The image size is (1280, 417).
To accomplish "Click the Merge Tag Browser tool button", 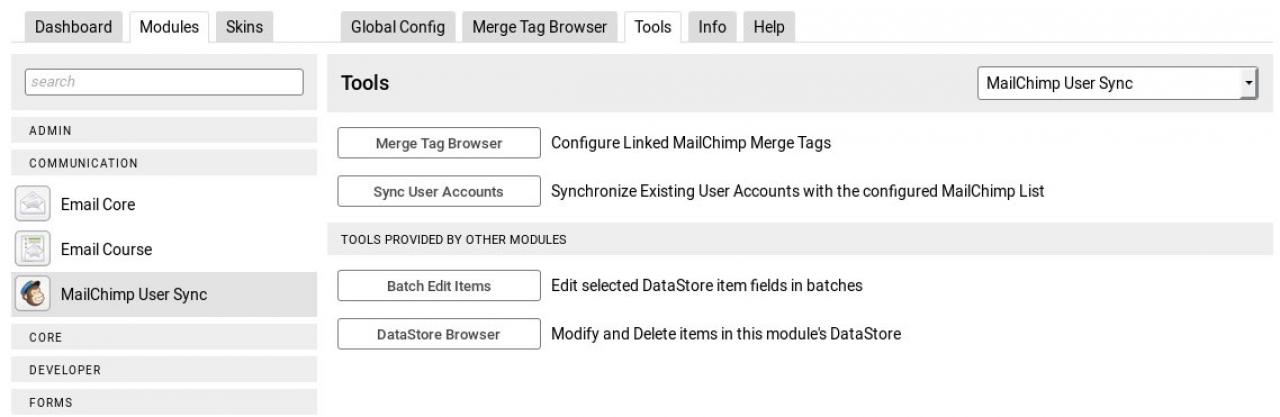I will (439, 143).
